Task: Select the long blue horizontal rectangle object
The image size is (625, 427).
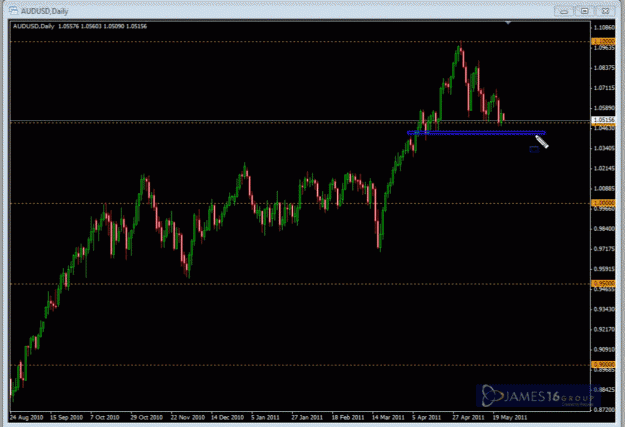Action: (476, 133)
